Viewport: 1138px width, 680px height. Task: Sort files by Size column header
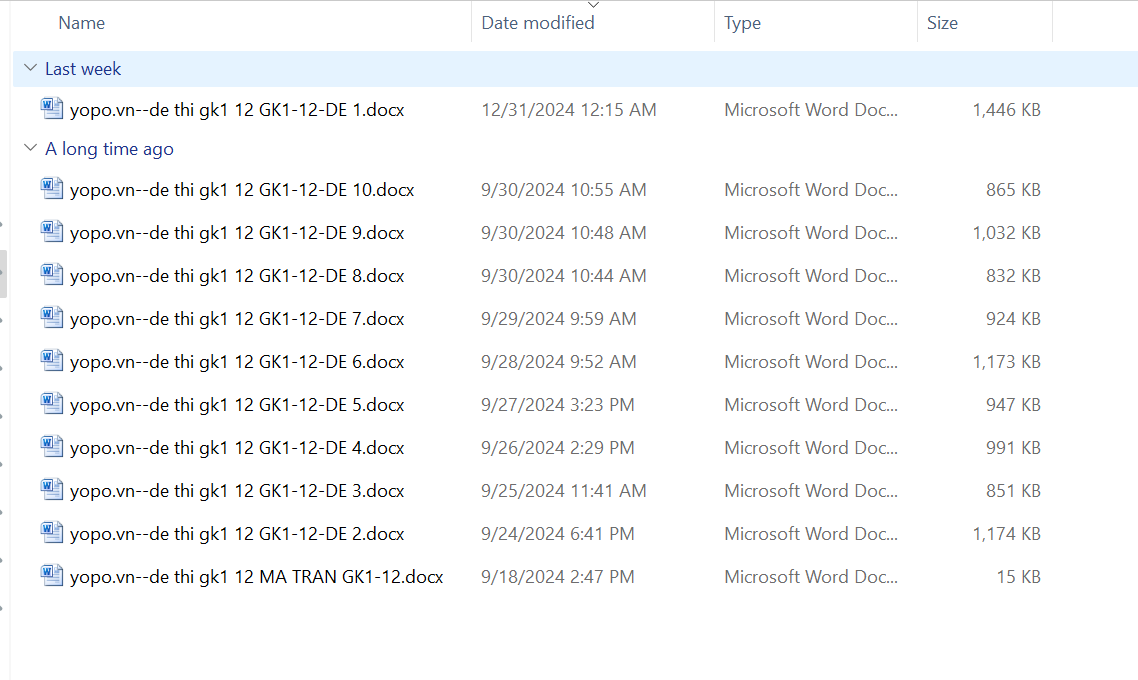click(942, 23)
